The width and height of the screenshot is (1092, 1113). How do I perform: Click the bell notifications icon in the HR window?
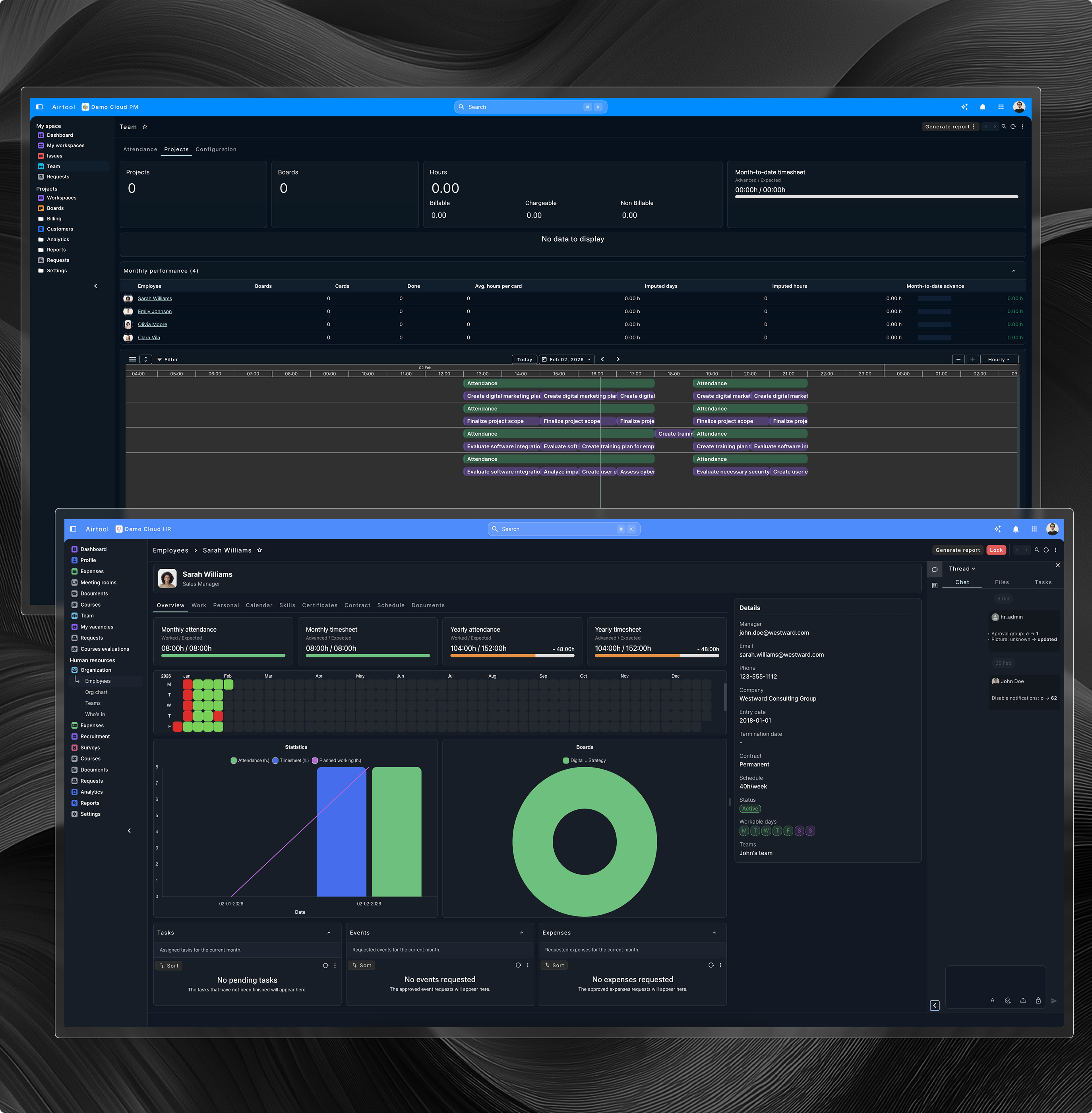click(1015, 529)
